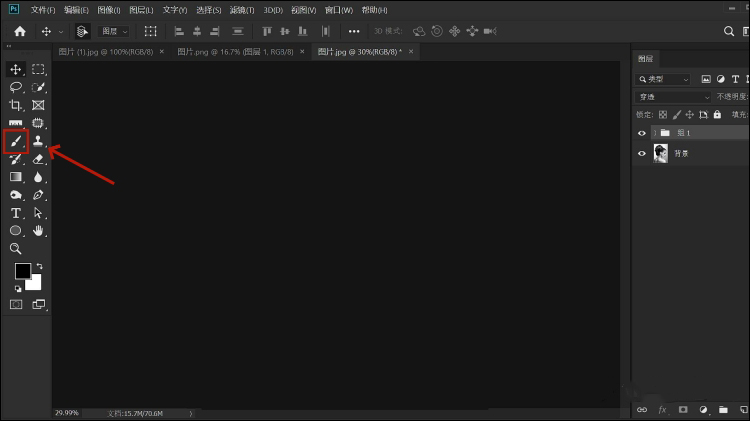
Task: Select the Gradient tool
Action: pos(15,177)
